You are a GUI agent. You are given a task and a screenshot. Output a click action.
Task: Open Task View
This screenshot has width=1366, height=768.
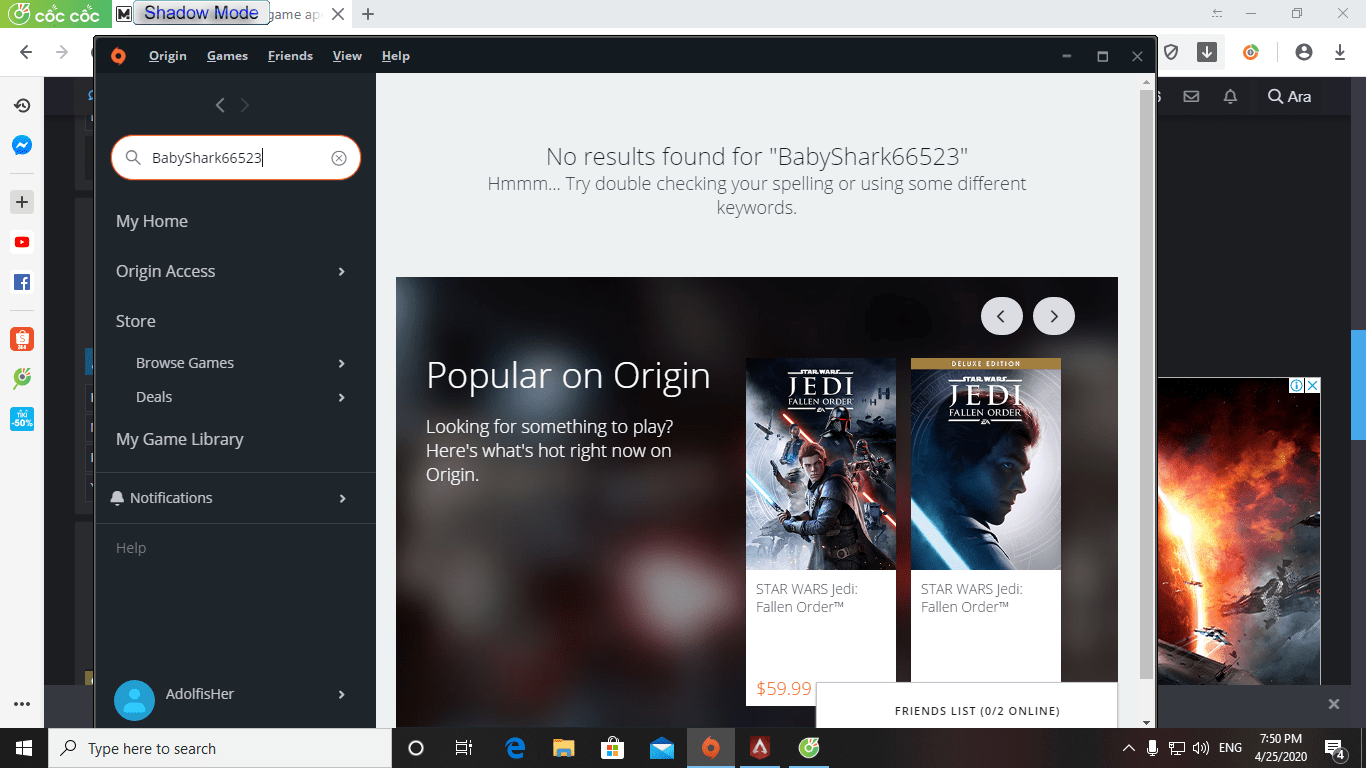464,748
